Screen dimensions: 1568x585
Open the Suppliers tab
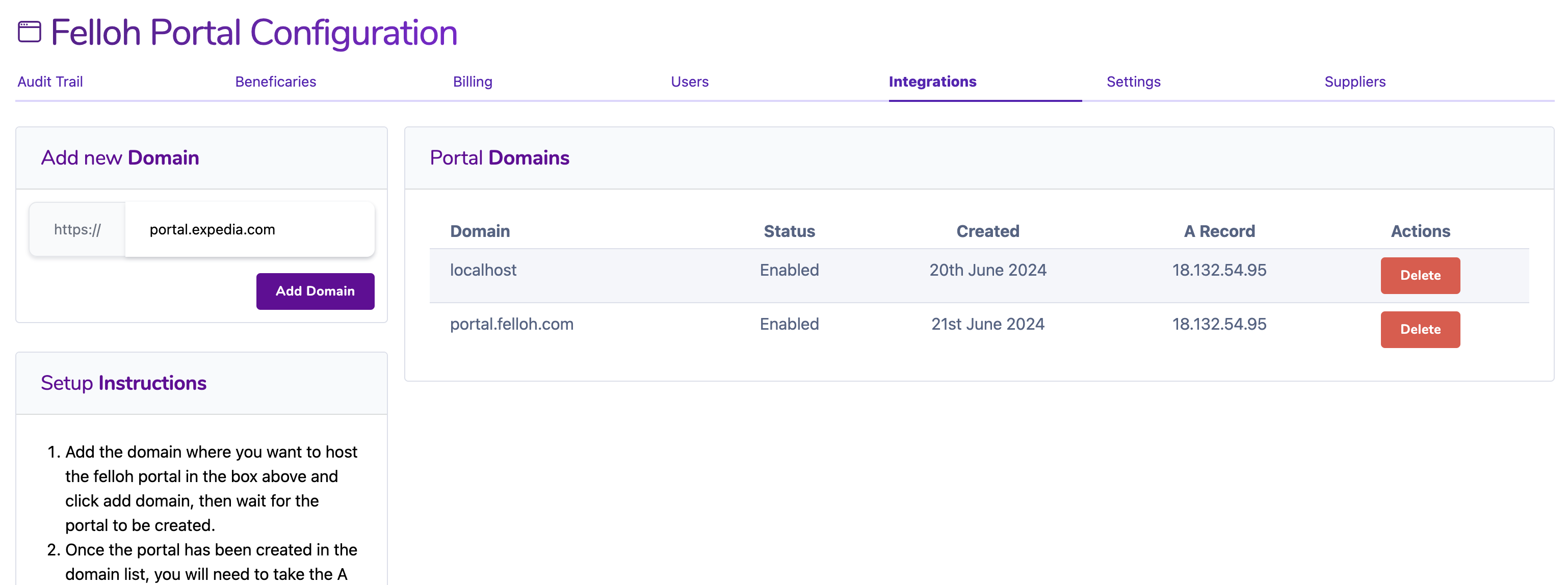[x=1355, y=82]
